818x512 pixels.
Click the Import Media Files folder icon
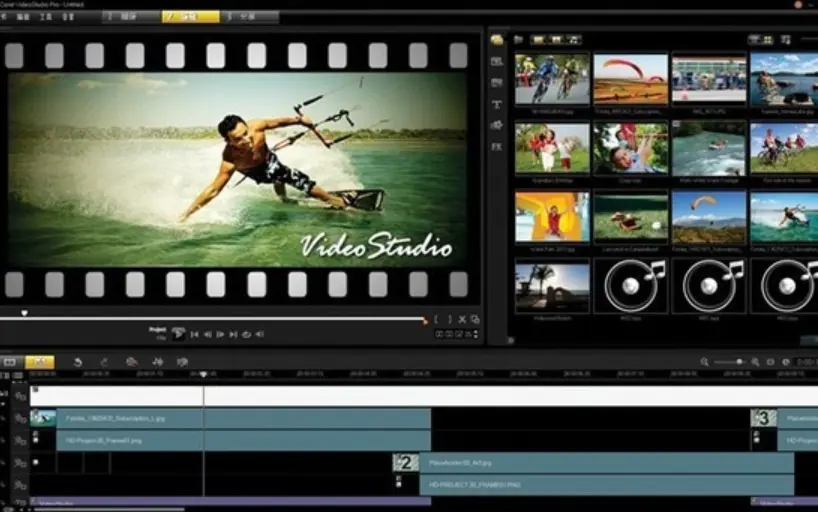[518, 40]
